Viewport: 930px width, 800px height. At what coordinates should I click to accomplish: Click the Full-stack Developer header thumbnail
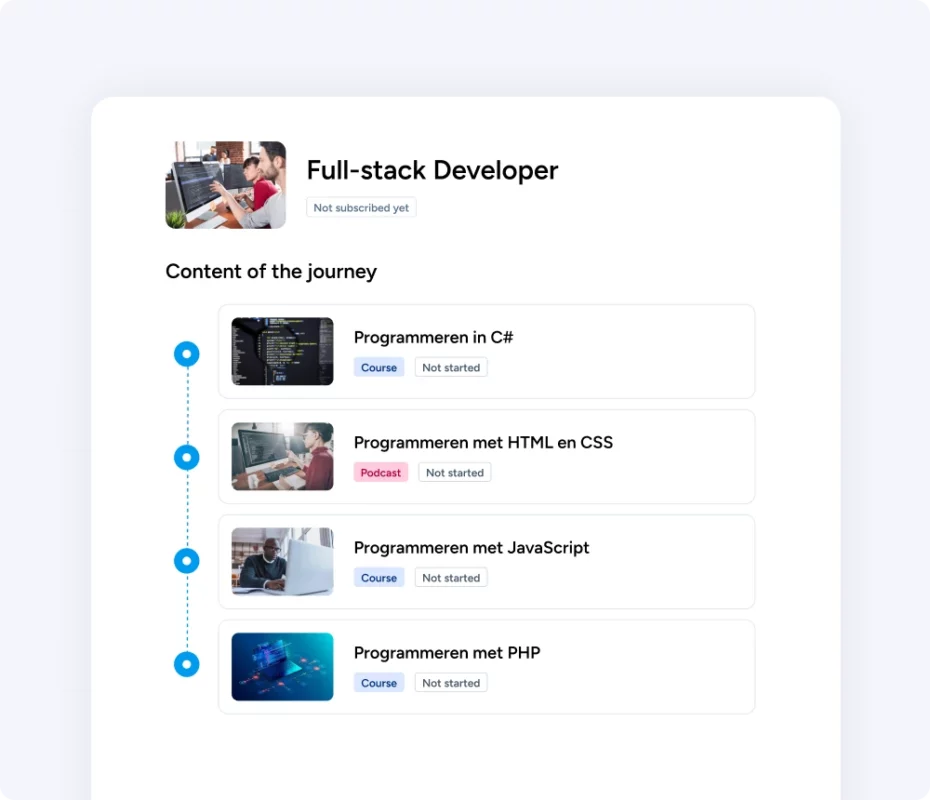click(x=225, y=185)
